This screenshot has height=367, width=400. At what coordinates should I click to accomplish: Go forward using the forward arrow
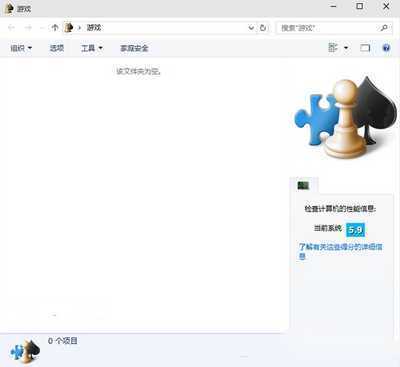pyautogui.click(x=28, y=28)
